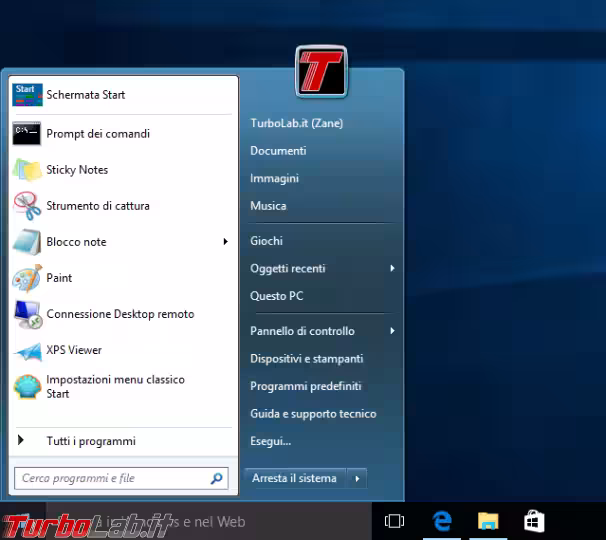606x540 pixels.
Task: Launch Microsoft Edge from taskbar
Action: (x=442, y=521)
